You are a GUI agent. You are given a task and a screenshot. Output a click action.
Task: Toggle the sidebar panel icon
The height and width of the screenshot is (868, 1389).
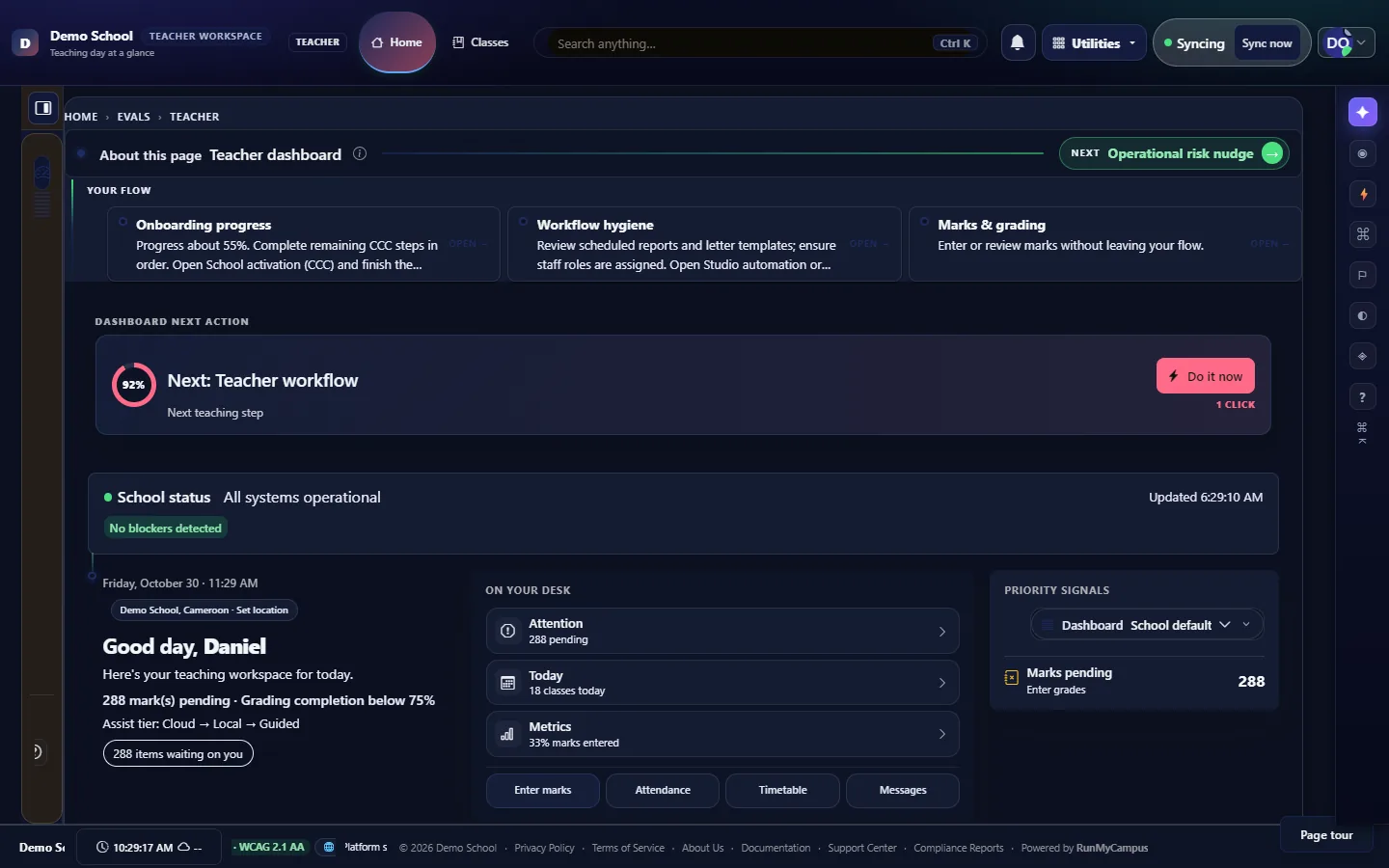tap(43, 108)
